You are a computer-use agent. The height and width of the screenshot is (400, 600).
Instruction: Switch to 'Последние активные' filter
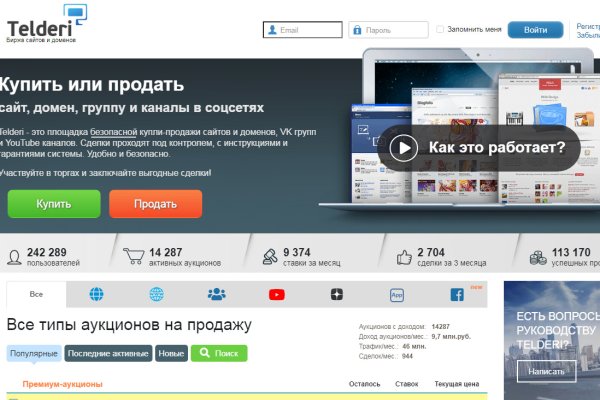108,354
